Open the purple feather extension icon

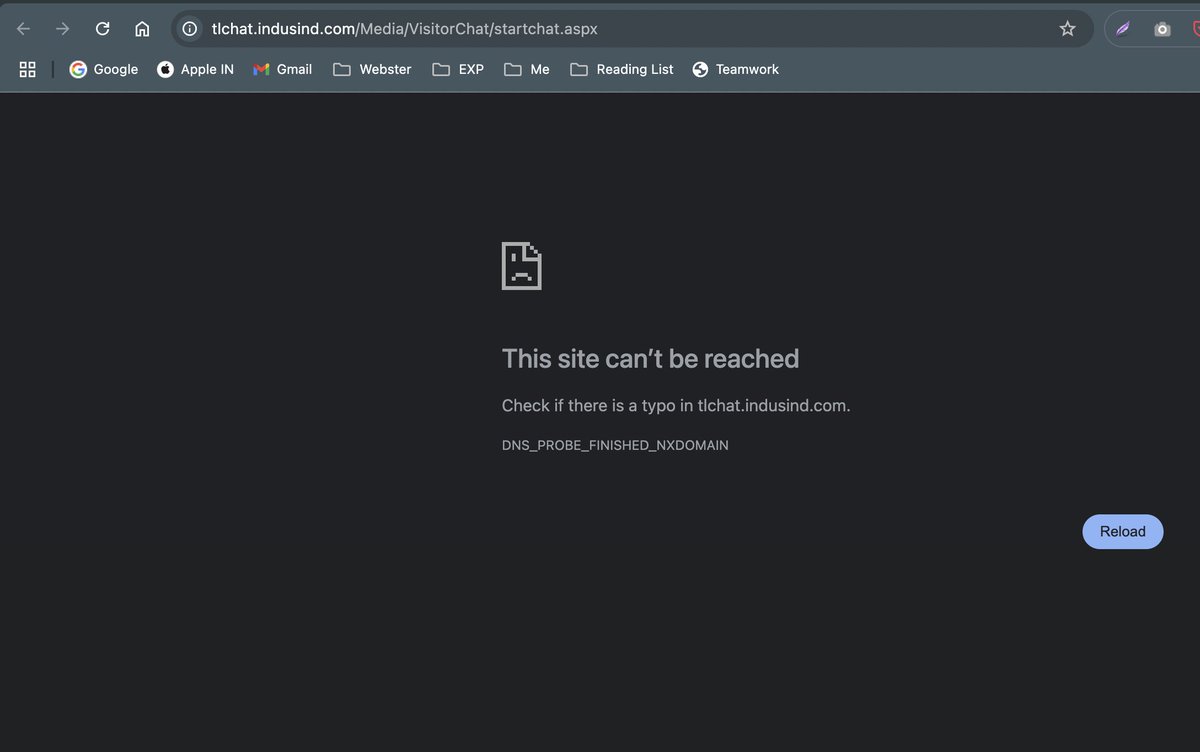point(1123,29)
